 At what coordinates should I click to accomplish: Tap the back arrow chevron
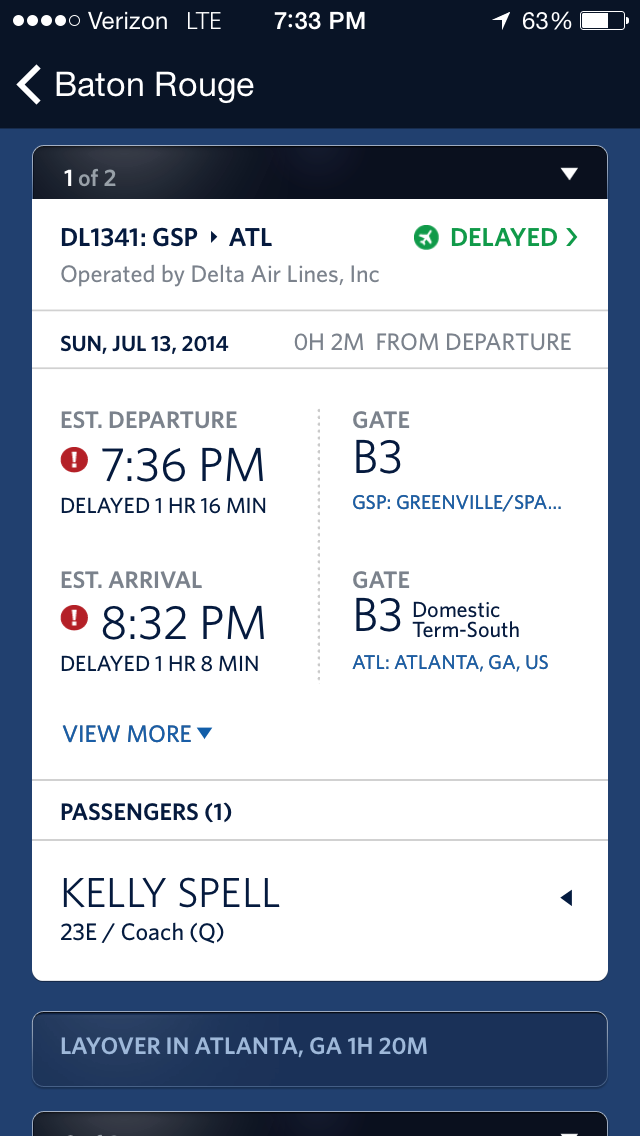(29, 85)
